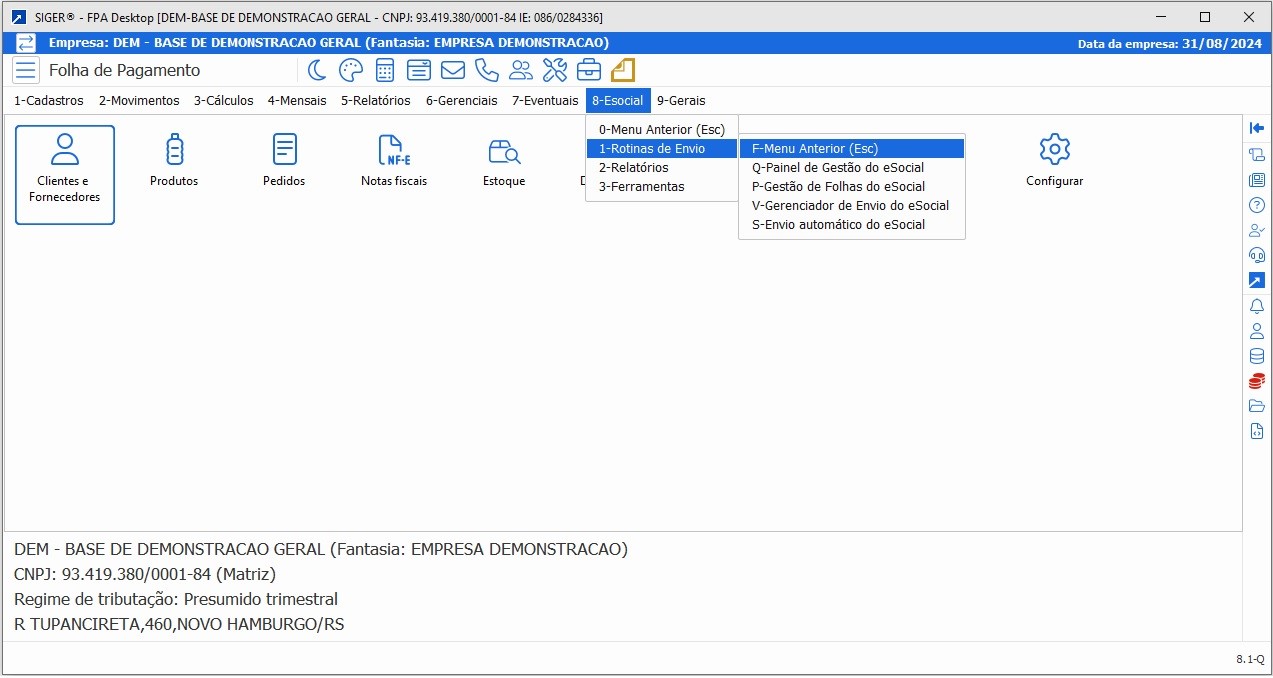Image resolution: width=1273 pixels, height=678 pixels.
Task: Expand the 3-Ferramentas submenu
Action: tap(641, 187)
